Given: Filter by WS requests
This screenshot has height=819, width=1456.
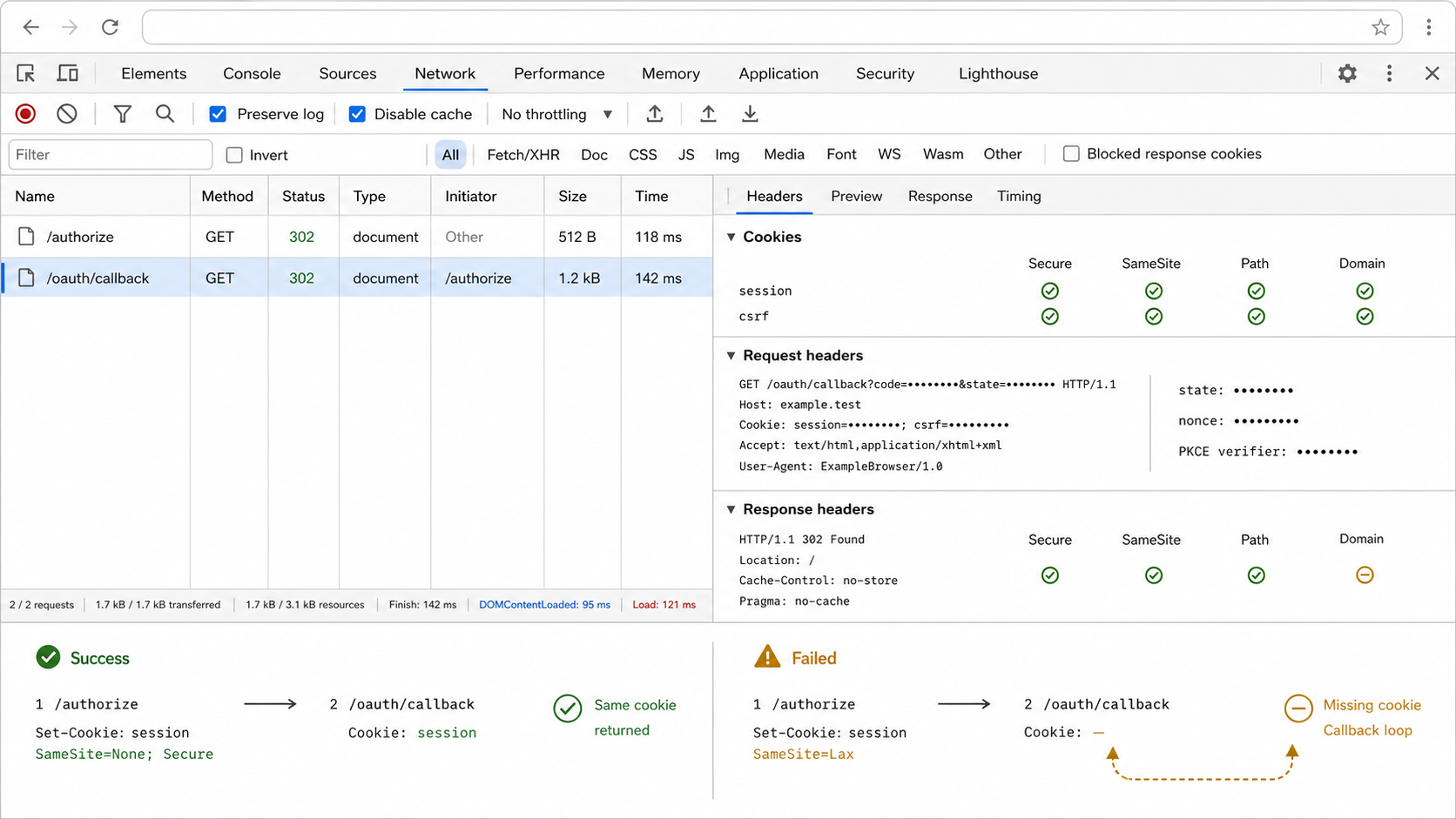Looking at the screenshot, I should pyautogui.click(x=889, y=155).
